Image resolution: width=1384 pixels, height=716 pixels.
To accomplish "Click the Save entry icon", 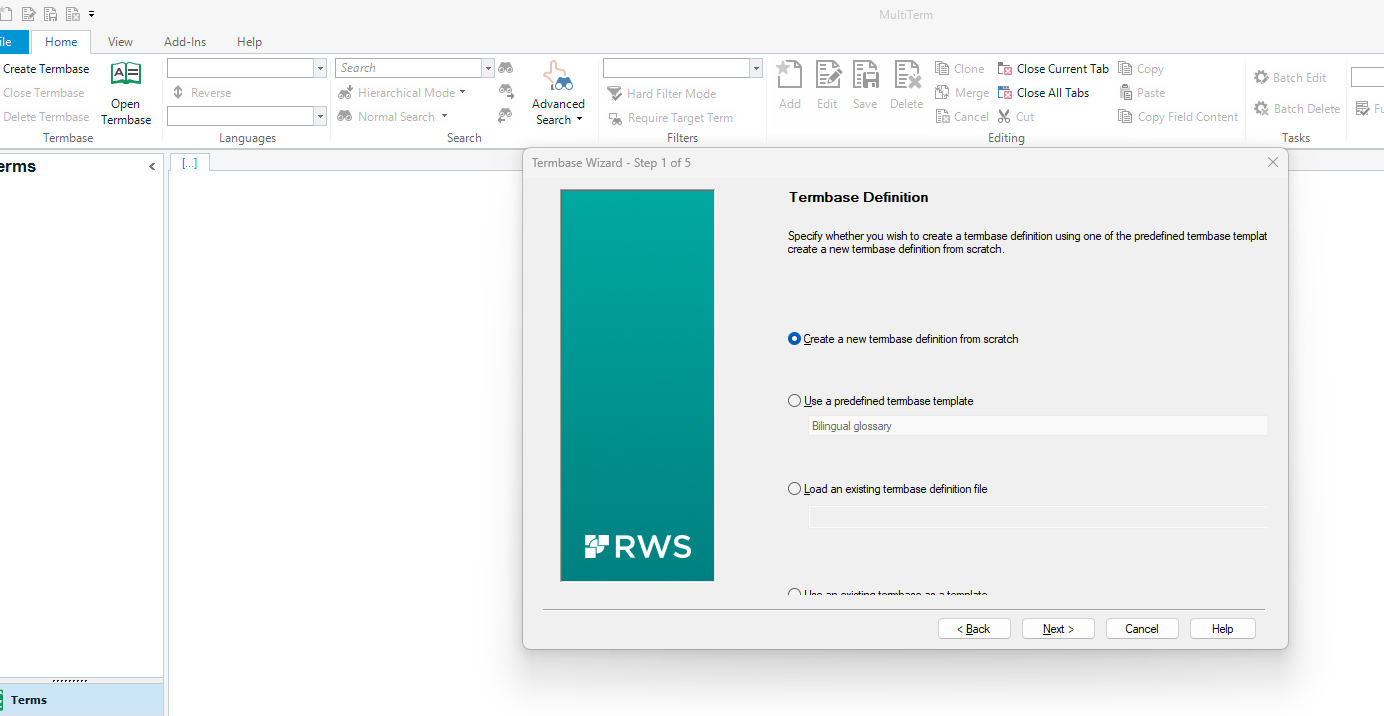I will tap(865, 75).
